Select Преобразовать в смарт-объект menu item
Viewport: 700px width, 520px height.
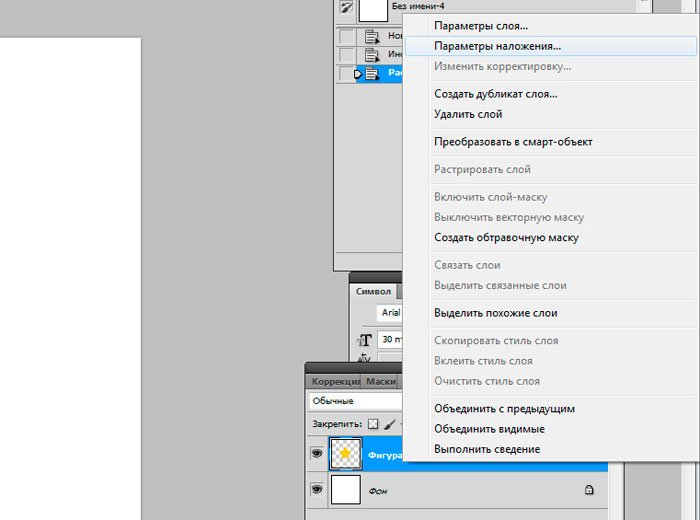(513, 142)
